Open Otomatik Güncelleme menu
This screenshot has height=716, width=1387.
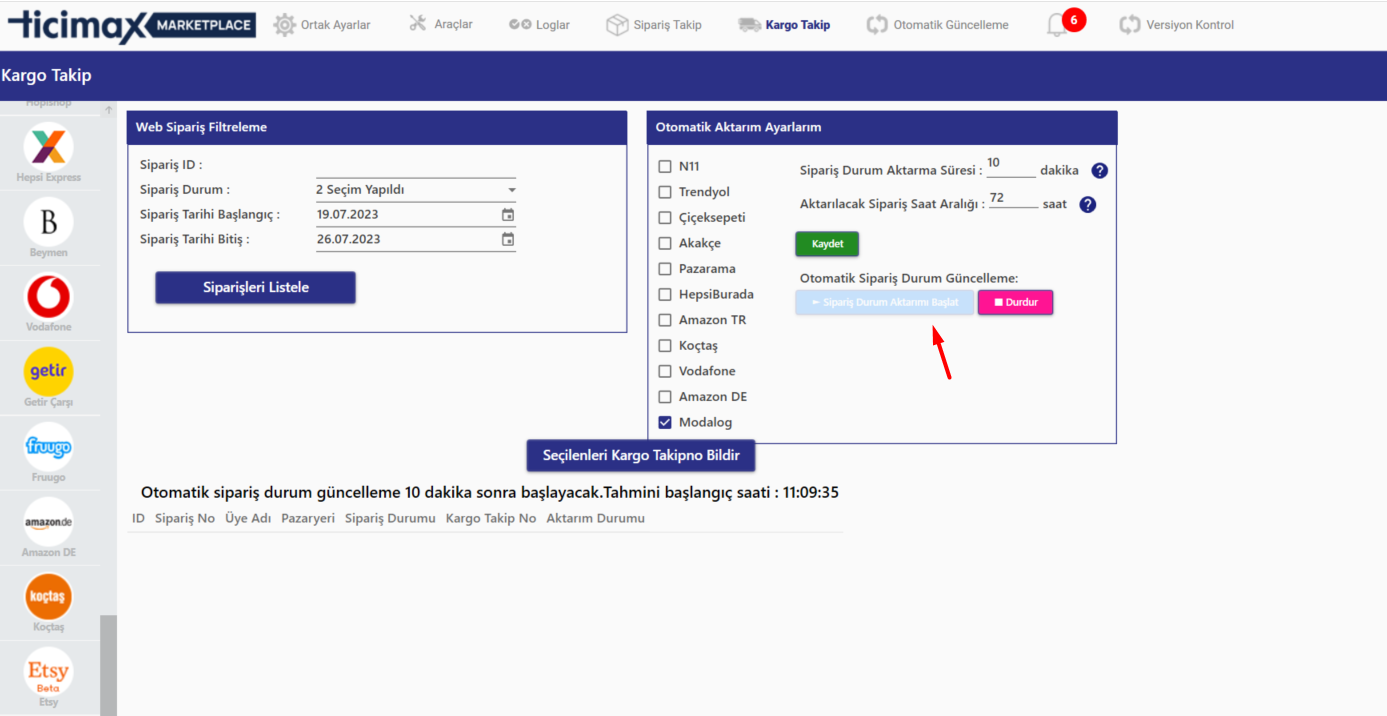pyautogui.click(x=938, y=25)
